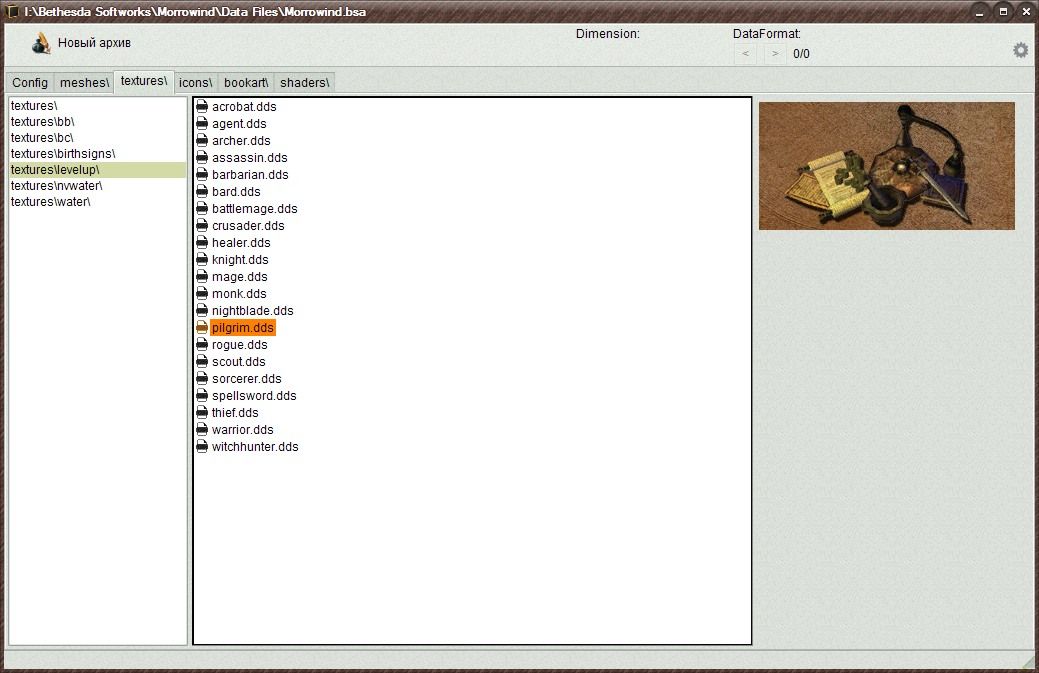This screenshot has width=1039, height=673.
Task: Click the warrior.dds file icon
Action: tap(202, 430)
